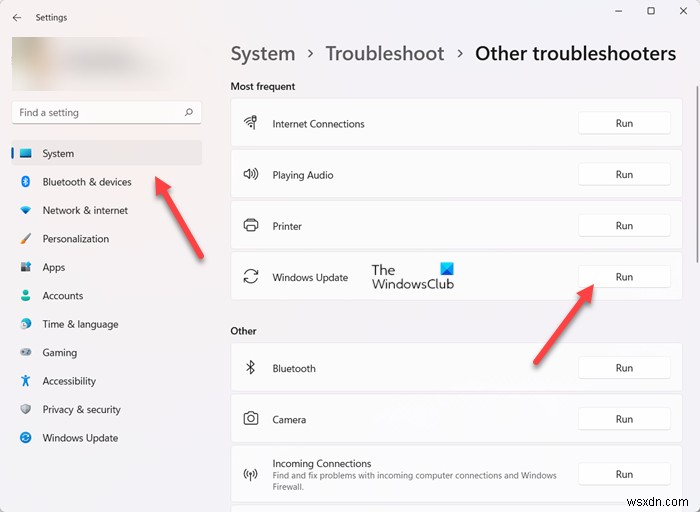
Task: Focus the Find a setting search box
Action: (107, 112)
